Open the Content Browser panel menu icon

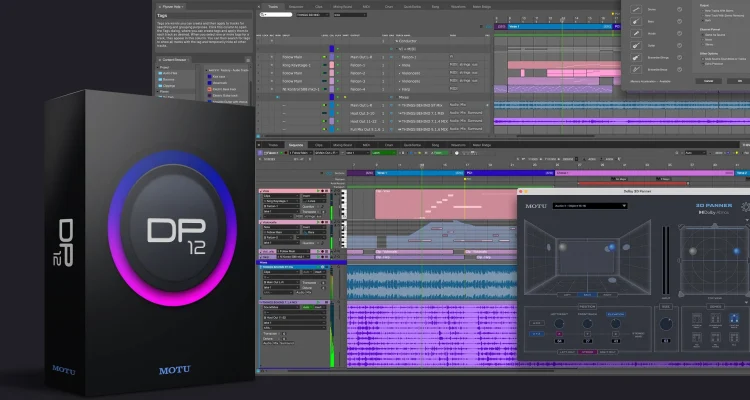(x=248, y=60)
